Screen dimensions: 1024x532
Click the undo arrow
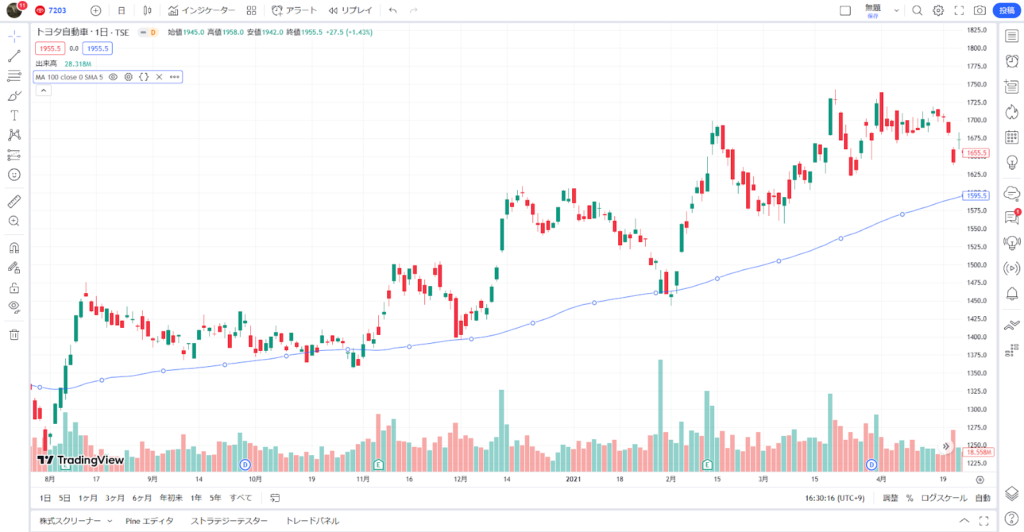pos(392,10)
